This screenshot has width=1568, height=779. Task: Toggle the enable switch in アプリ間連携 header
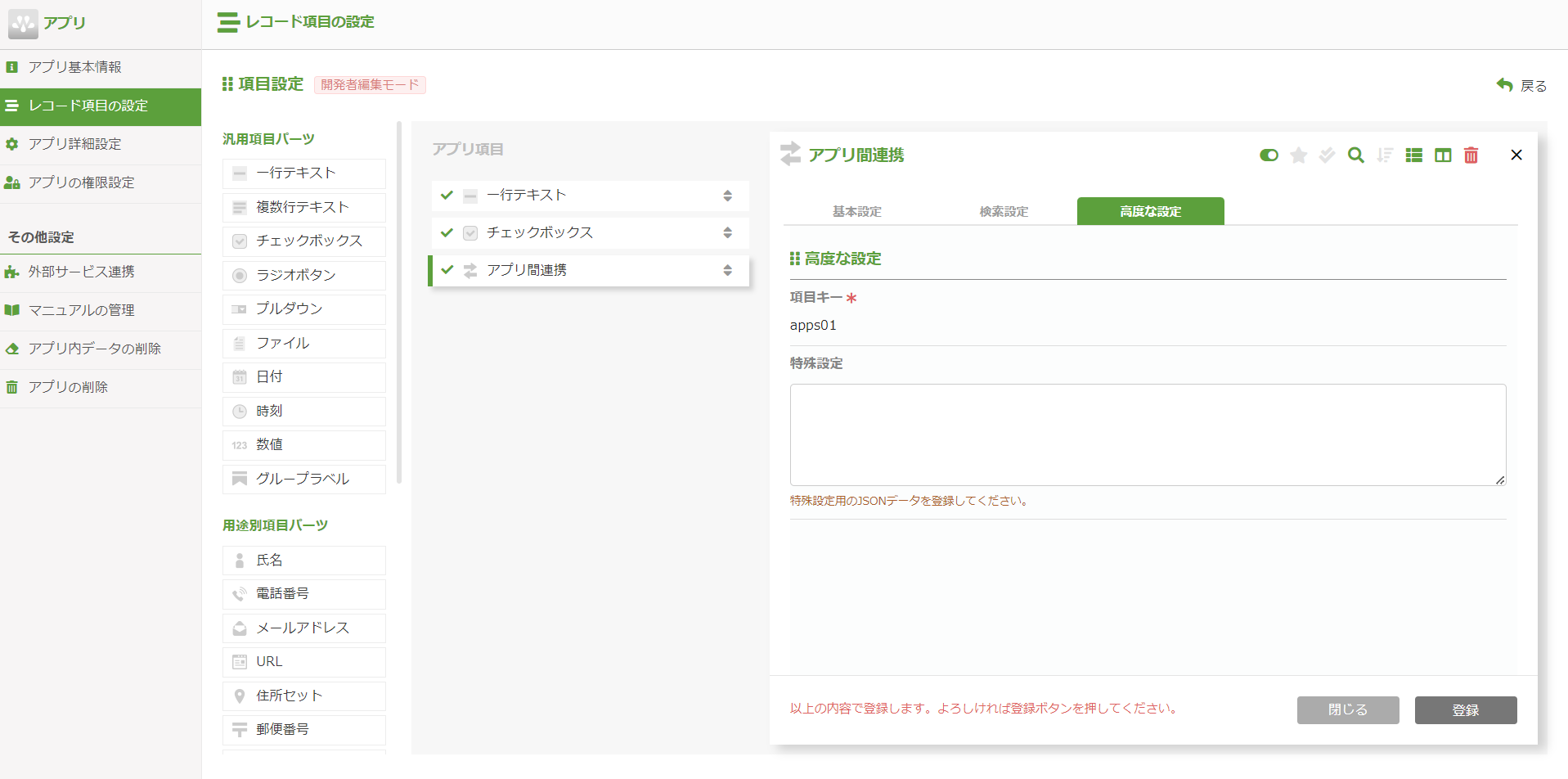[x=1268, y=155]
